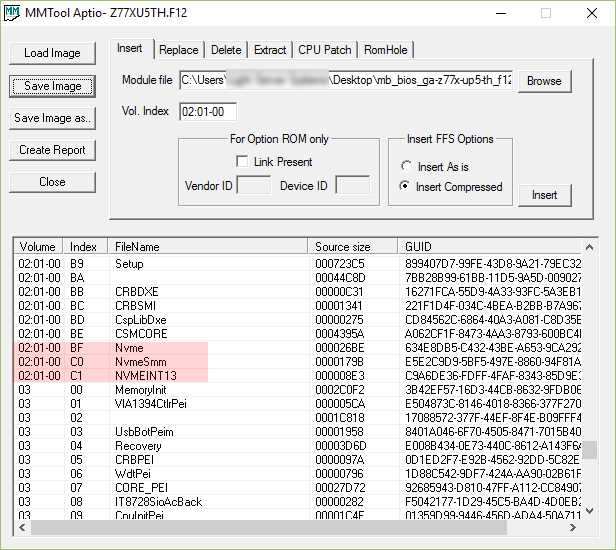Open the RomHole tab
Viewport: 616px width, 550px height.
click(x=385, y=50)
